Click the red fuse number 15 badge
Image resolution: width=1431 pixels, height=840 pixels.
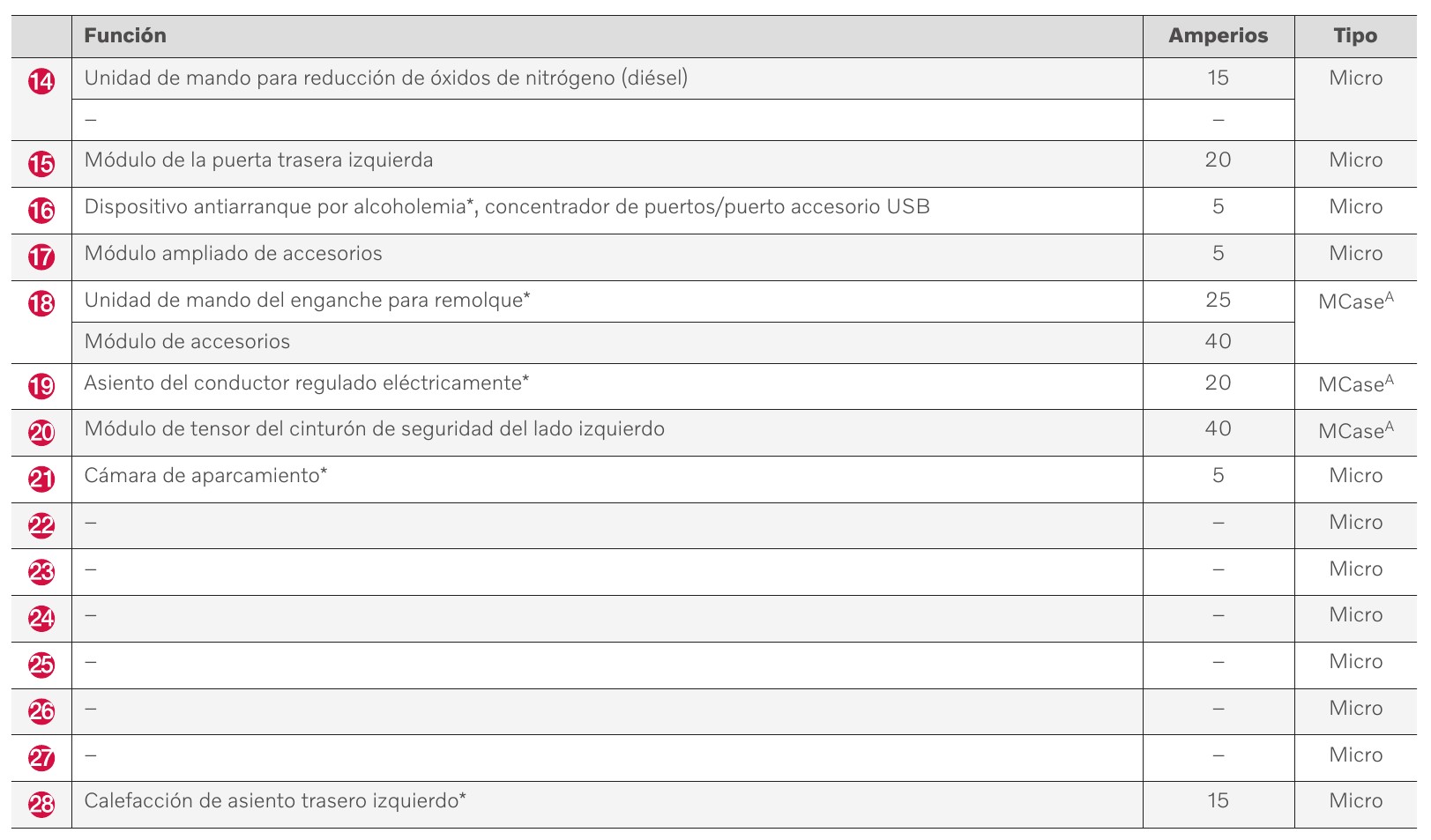coord(41,164)
